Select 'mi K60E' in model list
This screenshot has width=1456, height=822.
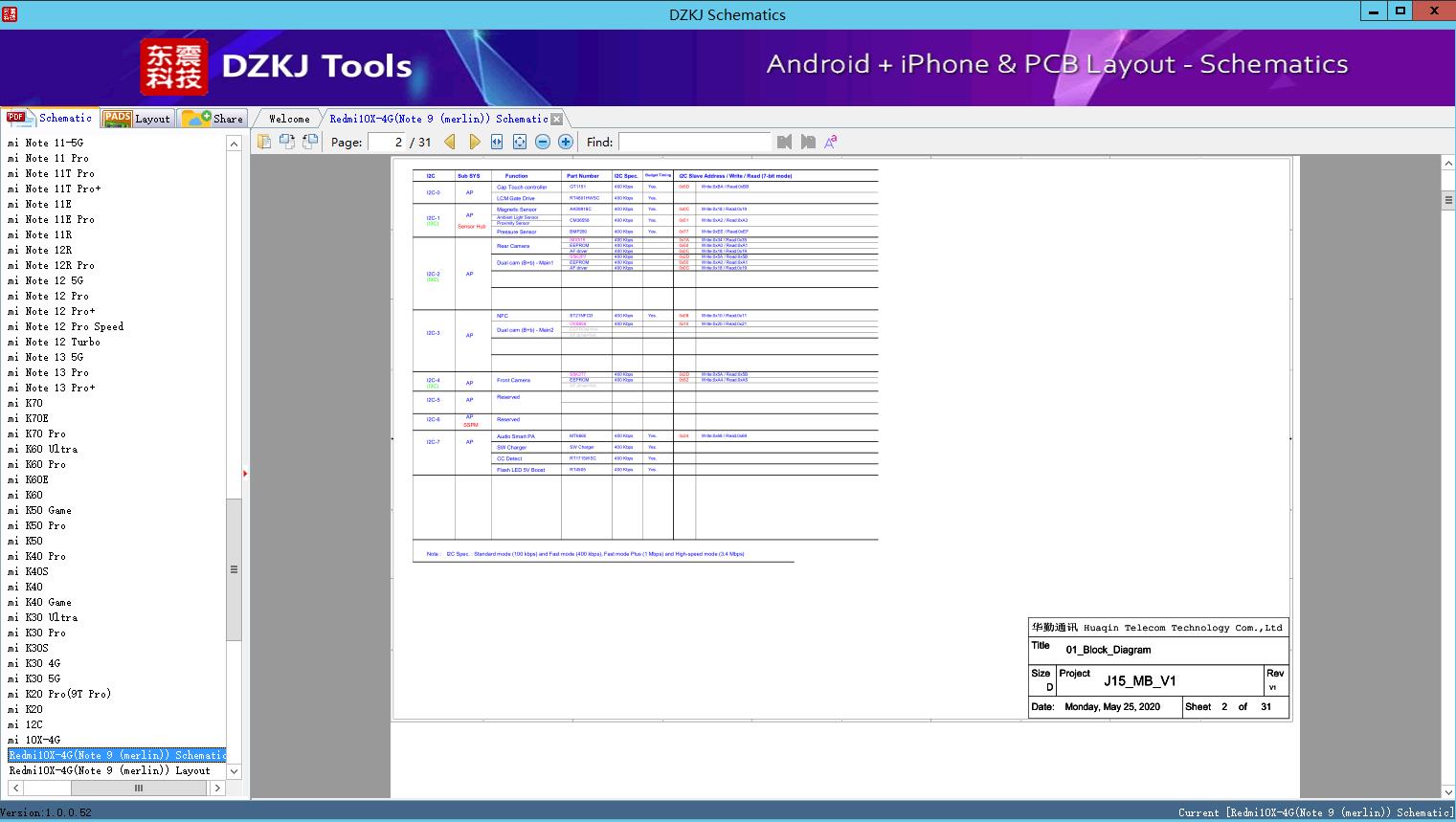tap(28, 479)
